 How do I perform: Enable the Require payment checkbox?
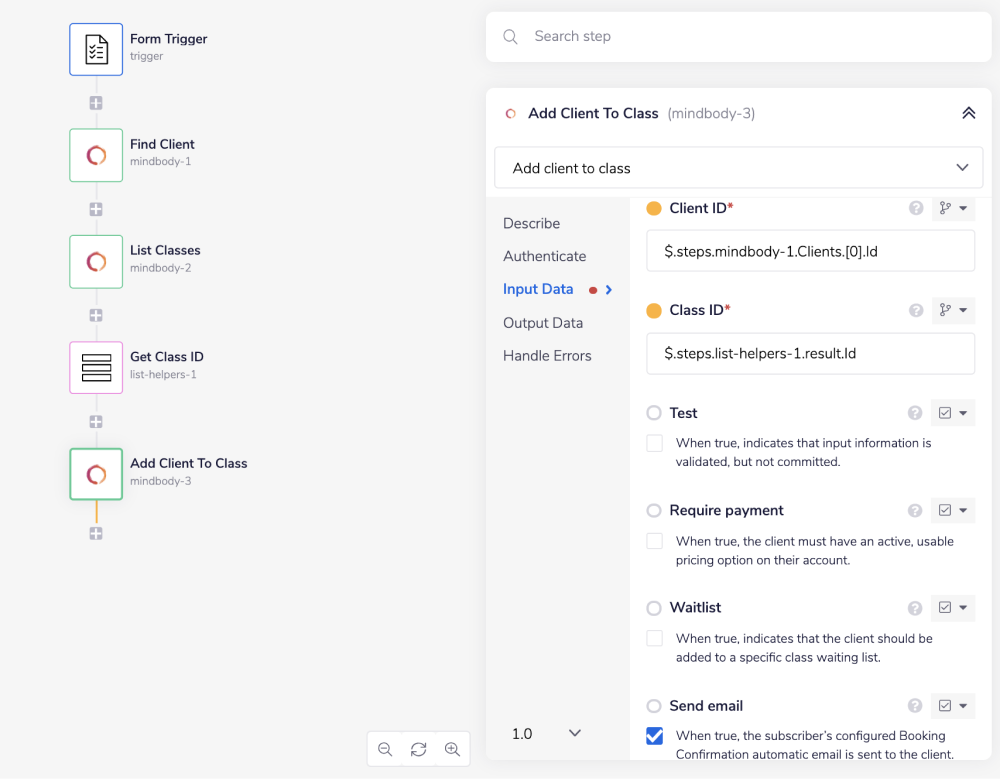coord(655,541)
